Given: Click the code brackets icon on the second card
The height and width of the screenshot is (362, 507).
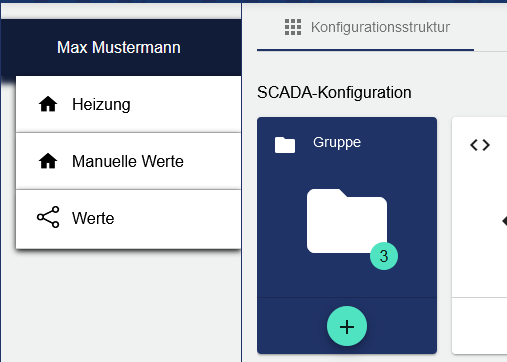Looking at the screenshot, I should [x=480, y=145].
